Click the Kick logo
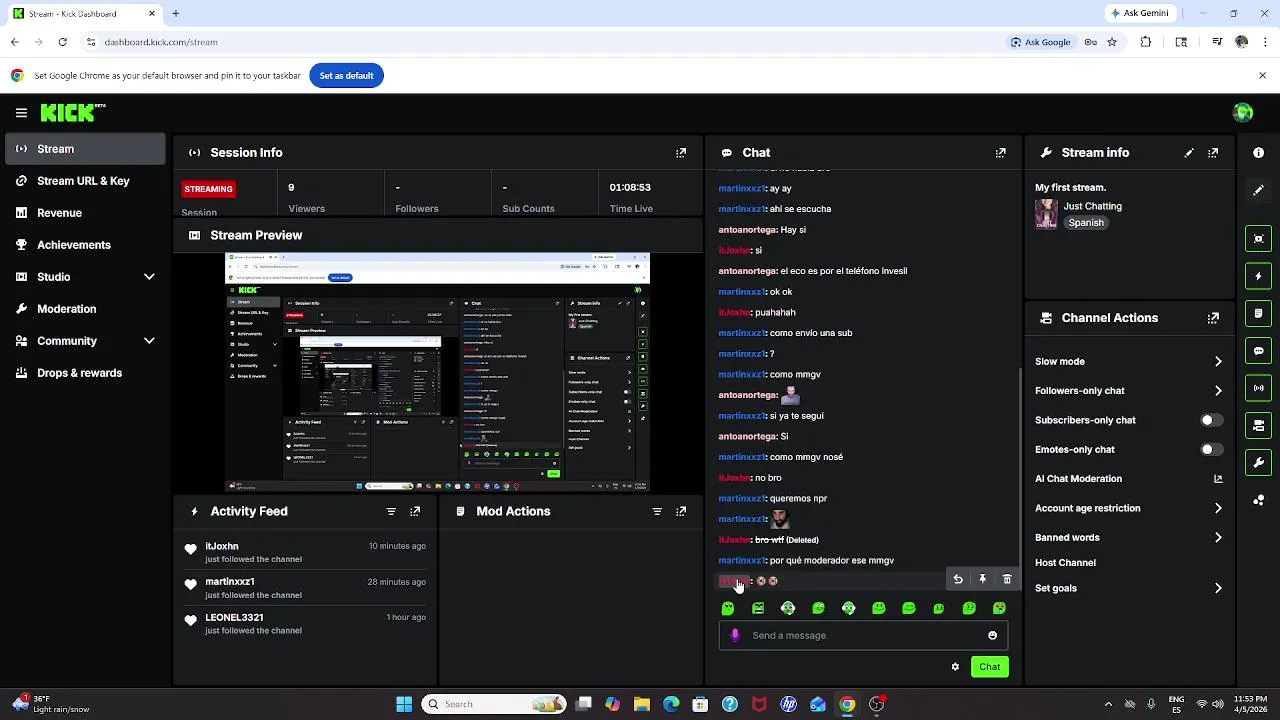This screenshot has width=1280, height=720. coord(73,113)
